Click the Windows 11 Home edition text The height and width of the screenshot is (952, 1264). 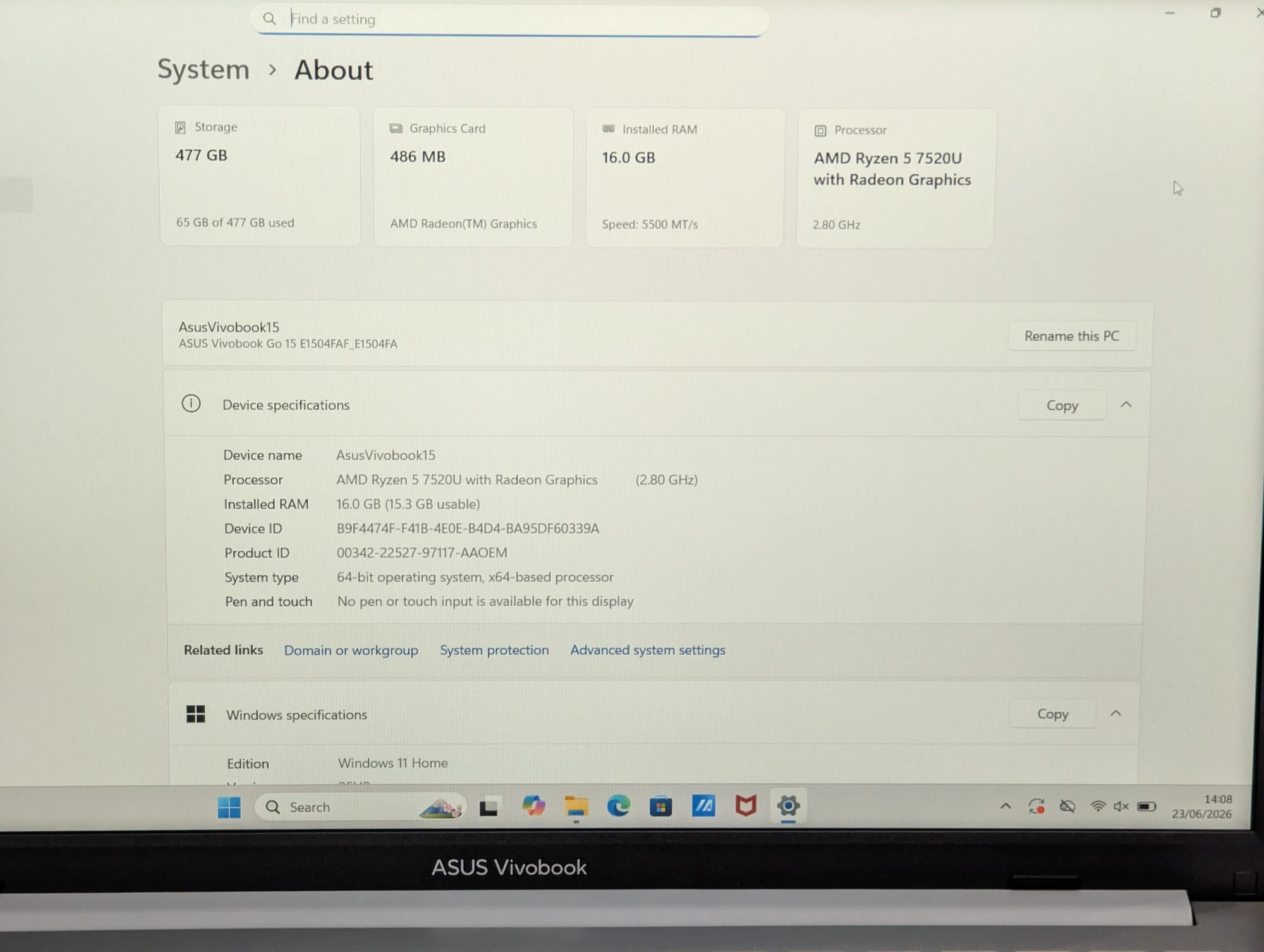392,763
